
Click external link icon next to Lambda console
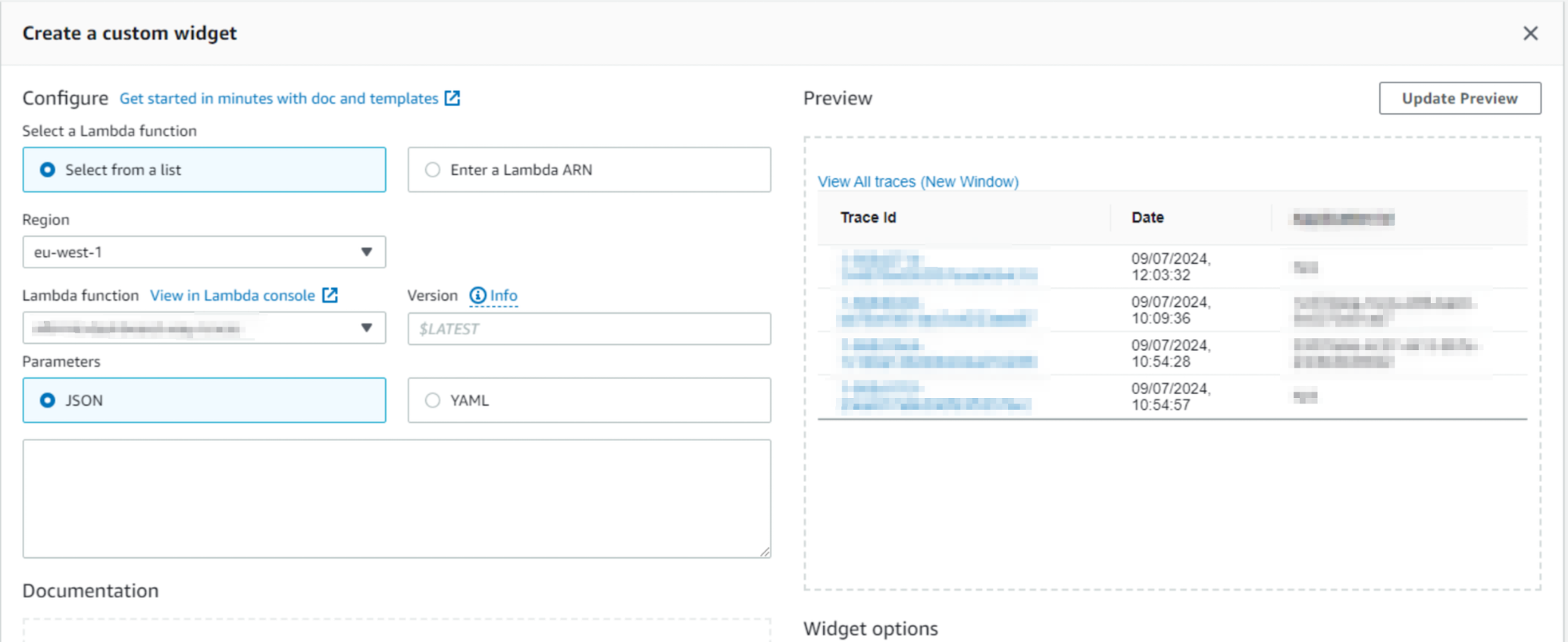[330, 295]
